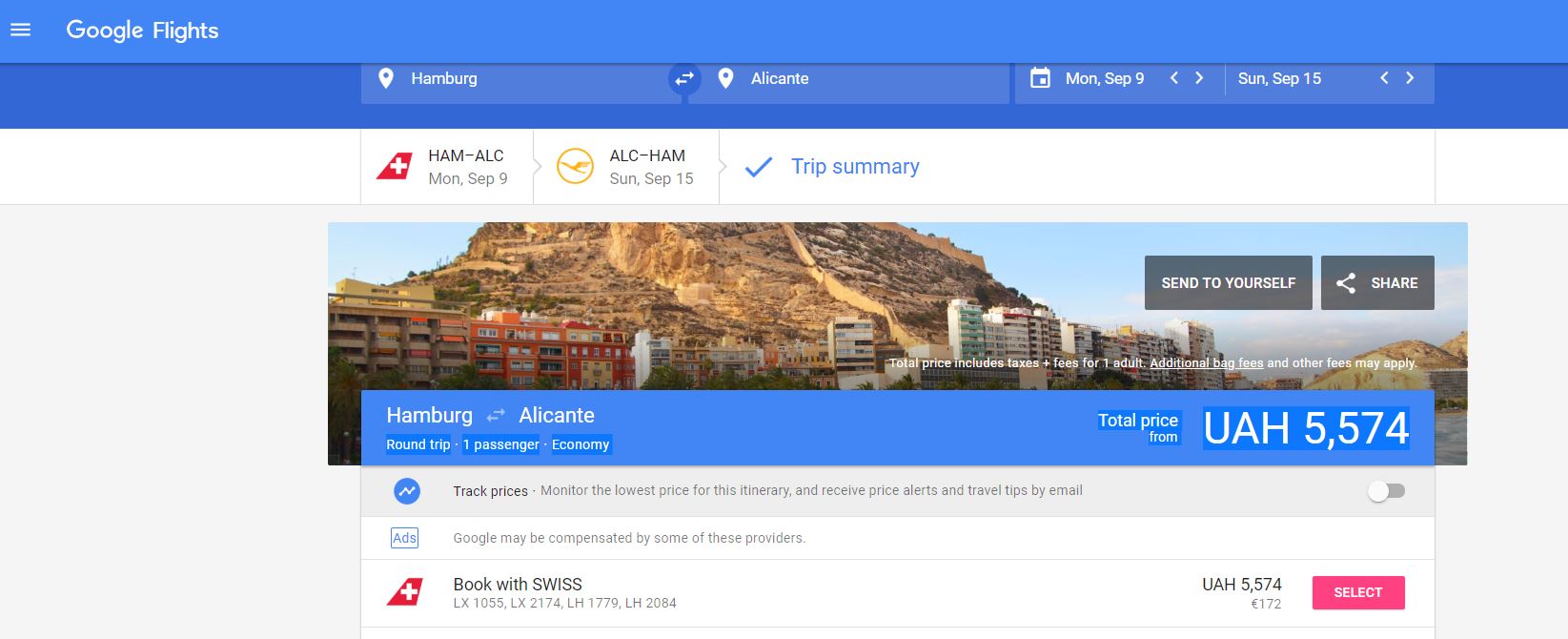Click the Ads label badge
The width and height of the screenshot is (1568, 639).
(404, 538)
